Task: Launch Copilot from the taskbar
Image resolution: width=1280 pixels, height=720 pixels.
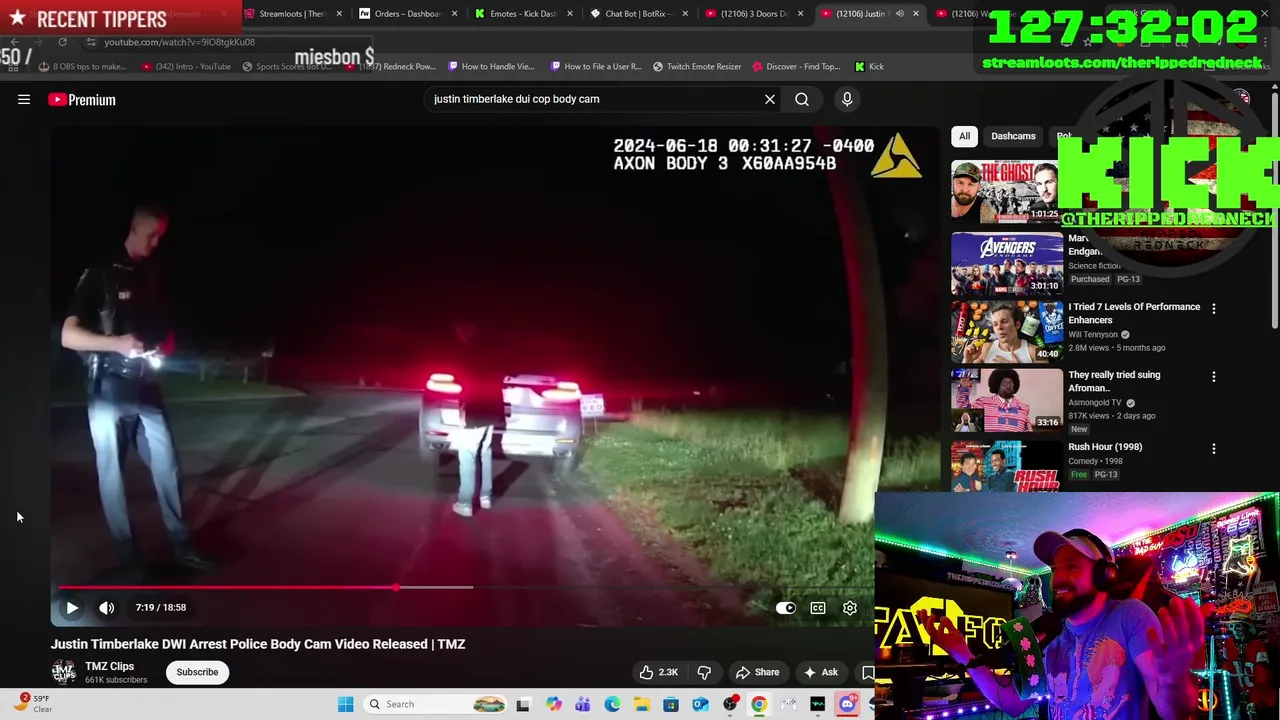Action: coord(554,704)
